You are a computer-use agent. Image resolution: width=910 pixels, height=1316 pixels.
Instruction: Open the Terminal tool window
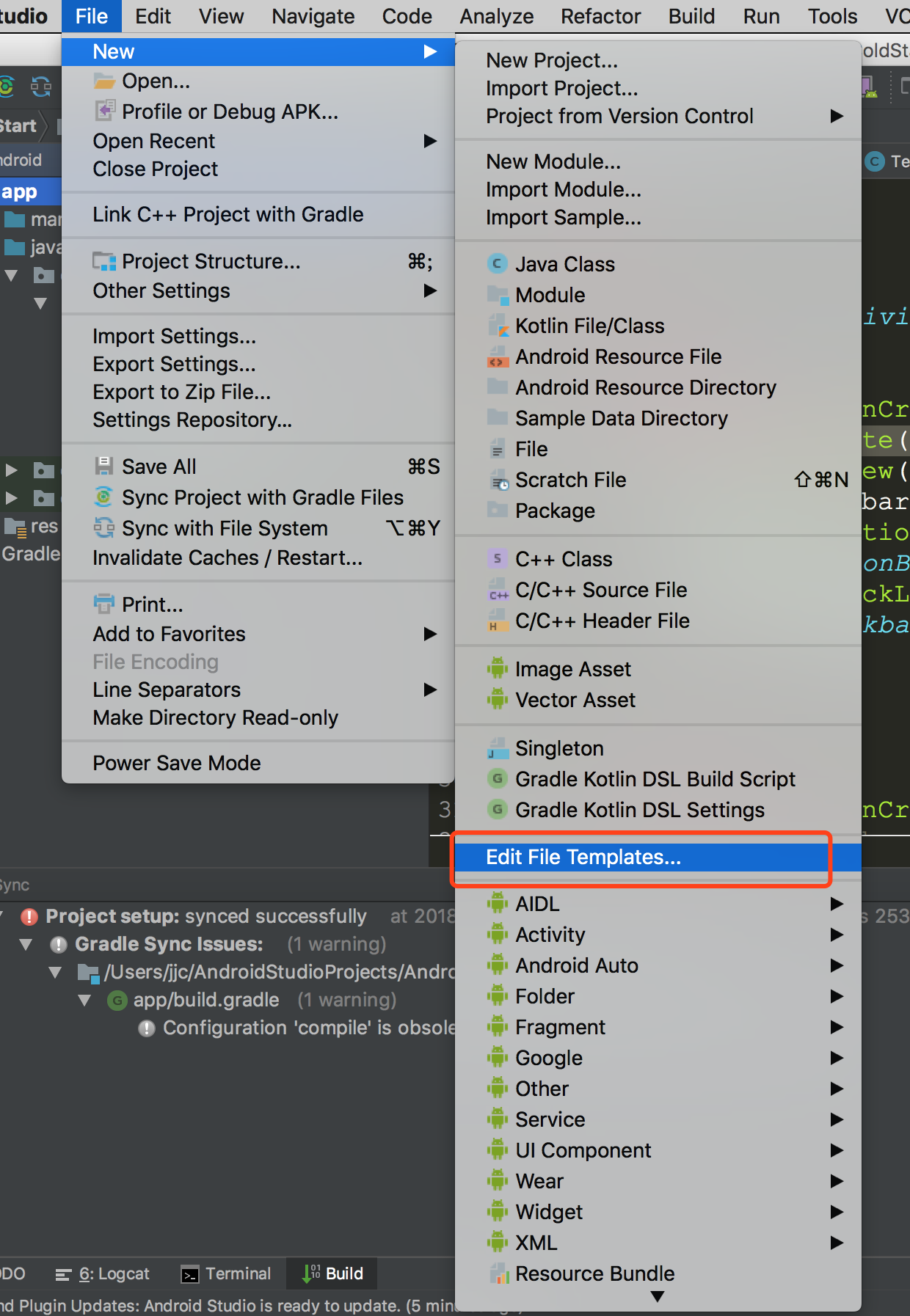pos(226,1273)
